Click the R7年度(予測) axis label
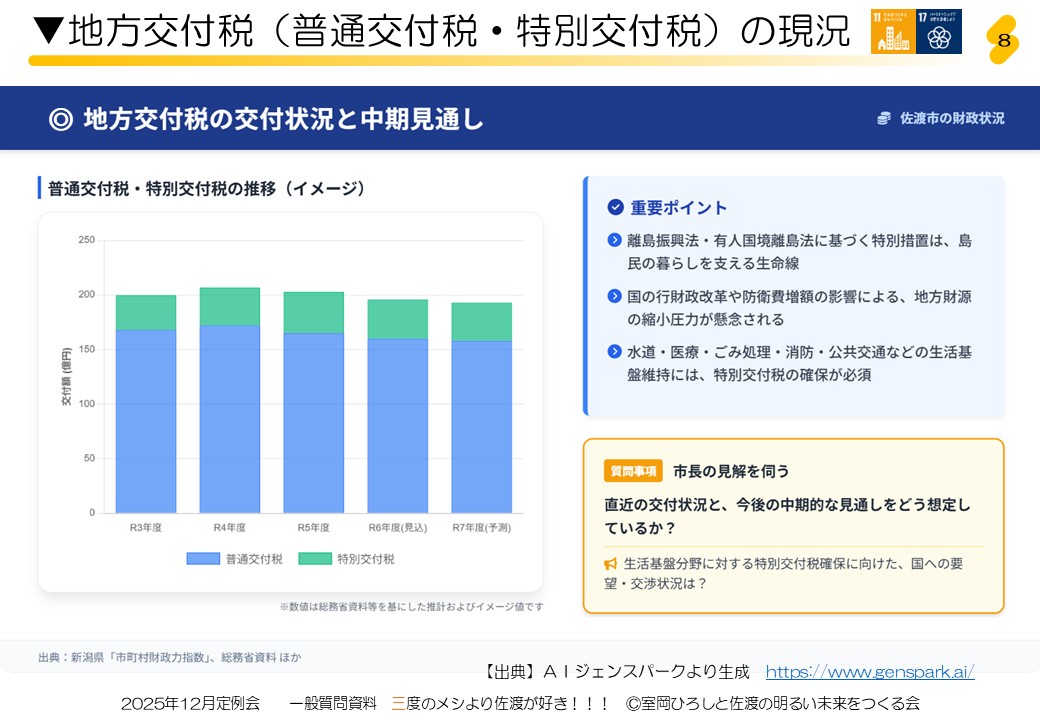The image size is (1040, 720). click(481, 527)
